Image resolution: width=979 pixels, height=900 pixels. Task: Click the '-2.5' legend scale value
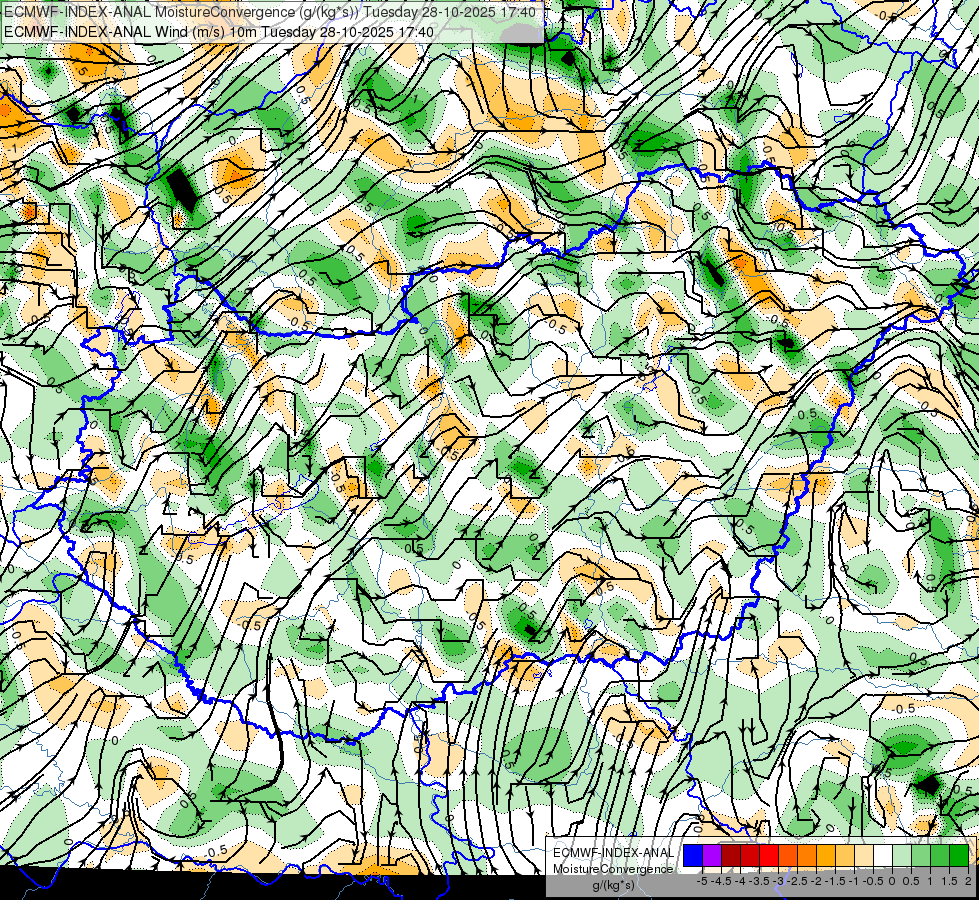tap(798, 881)
